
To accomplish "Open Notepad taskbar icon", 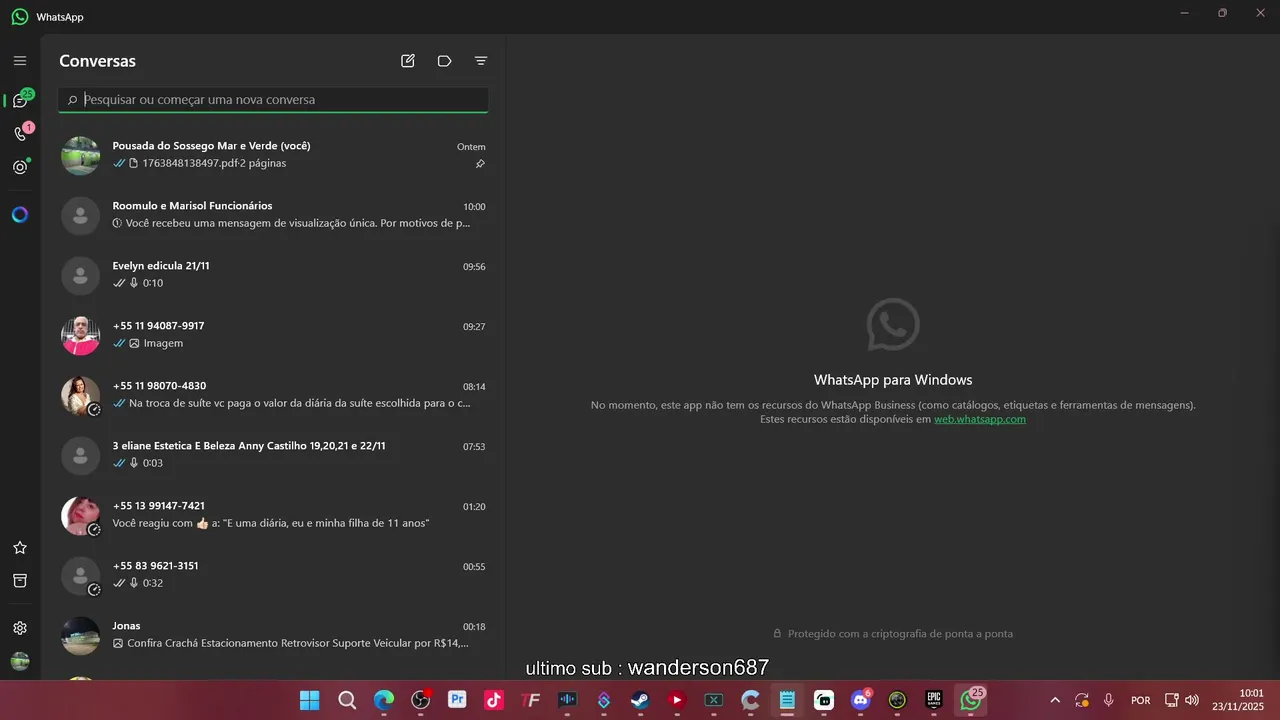I will [787, 700].
